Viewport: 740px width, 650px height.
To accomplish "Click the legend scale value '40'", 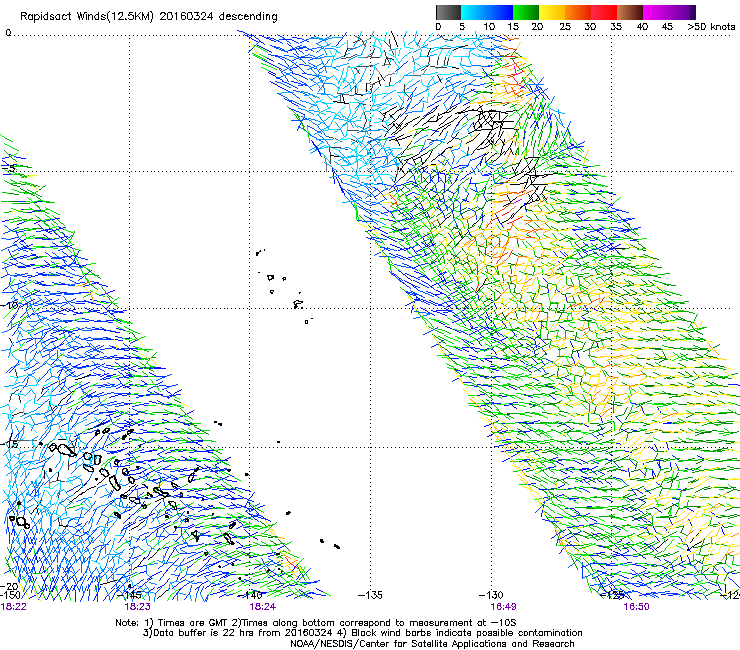I will coord(642,26).
